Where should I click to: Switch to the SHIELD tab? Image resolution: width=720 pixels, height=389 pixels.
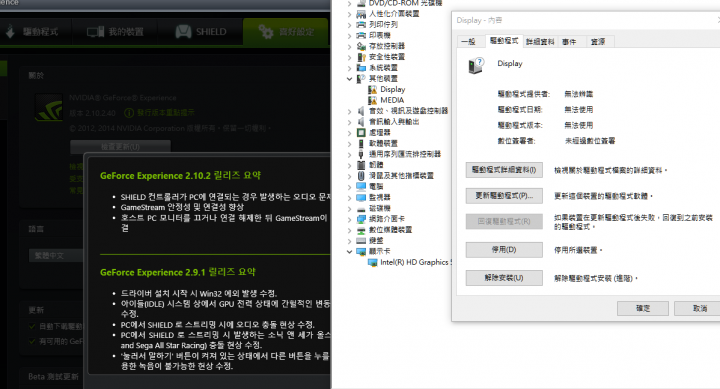point(201,32)
